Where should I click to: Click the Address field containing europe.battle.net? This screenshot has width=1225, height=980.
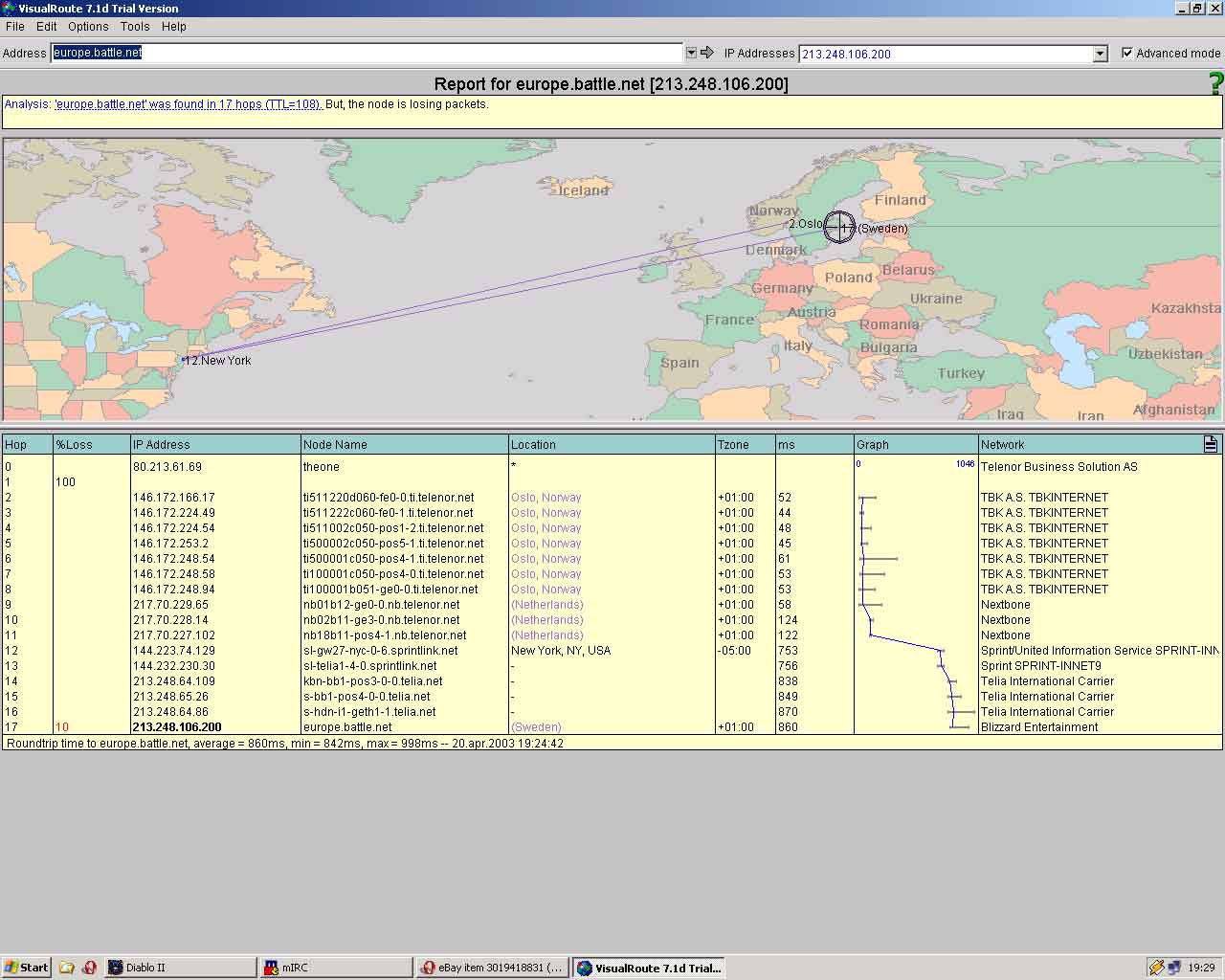tap(367, 53)
